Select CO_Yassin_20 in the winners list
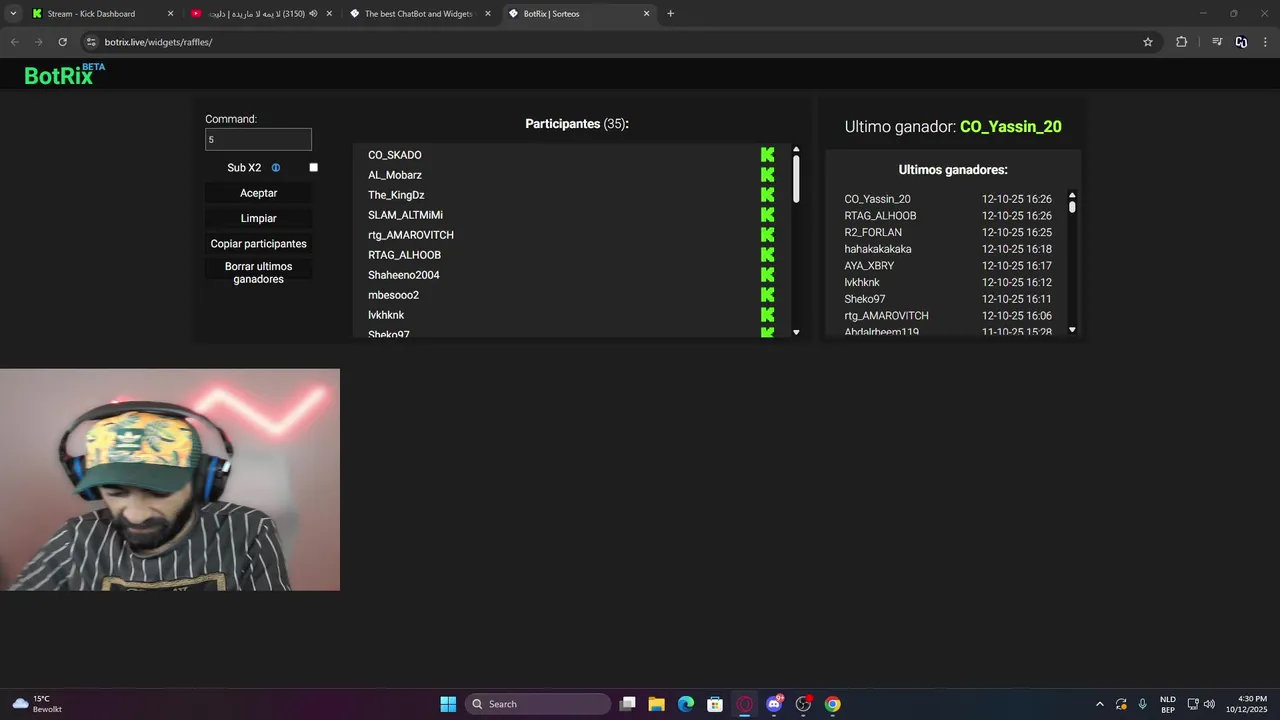This screenshot has width=1280, height=720. pos(877,199)
